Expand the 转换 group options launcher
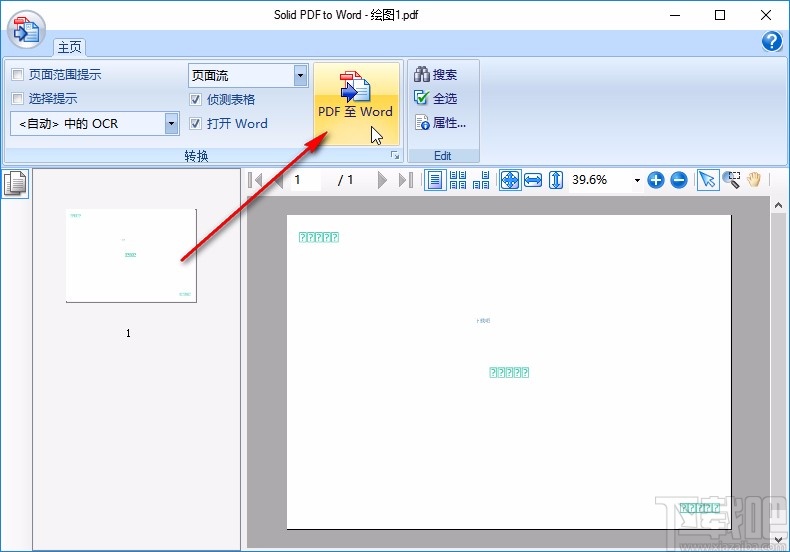This screenshot has height=552, width=790. tap(394, 156)
